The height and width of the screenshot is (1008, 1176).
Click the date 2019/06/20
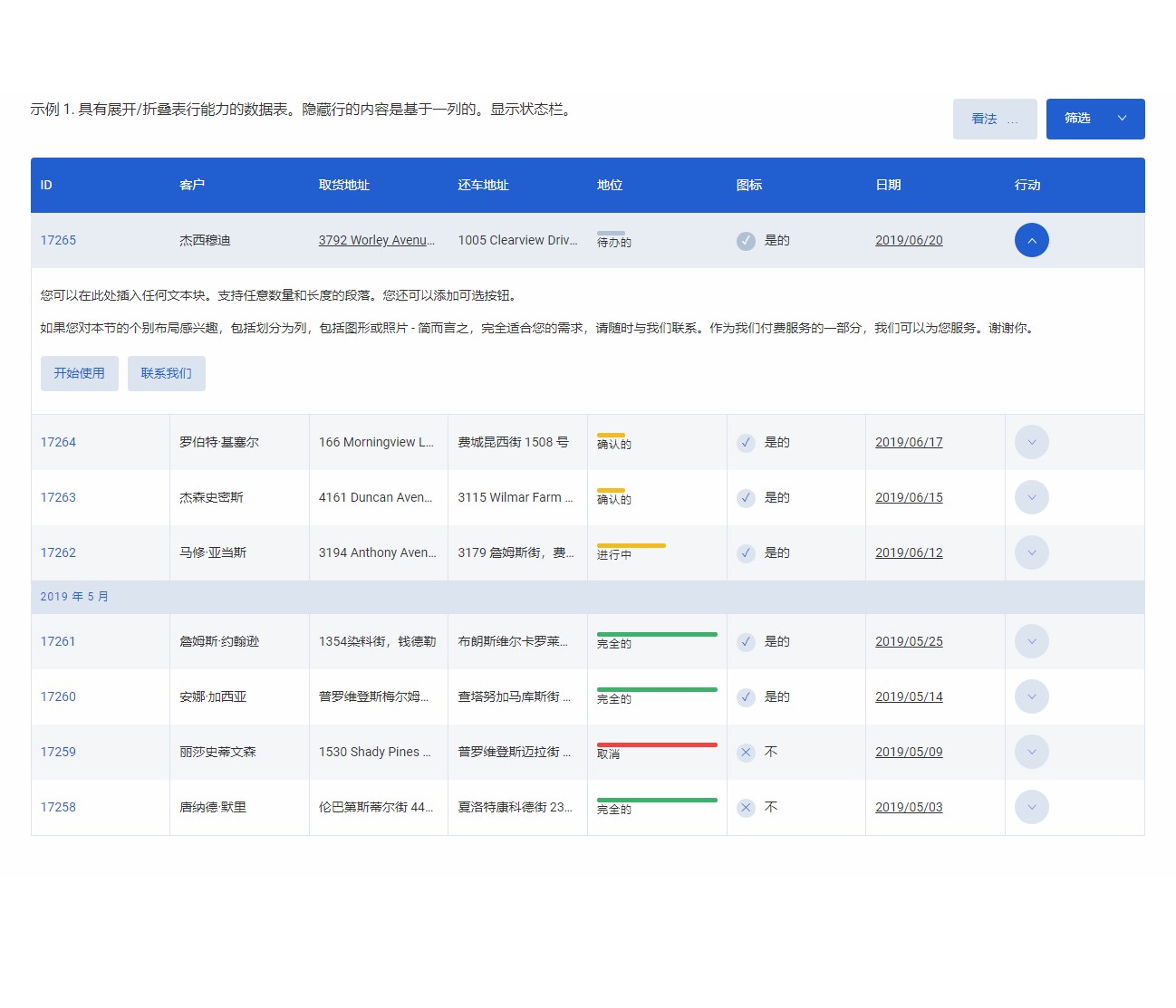[x=909, y=240]
